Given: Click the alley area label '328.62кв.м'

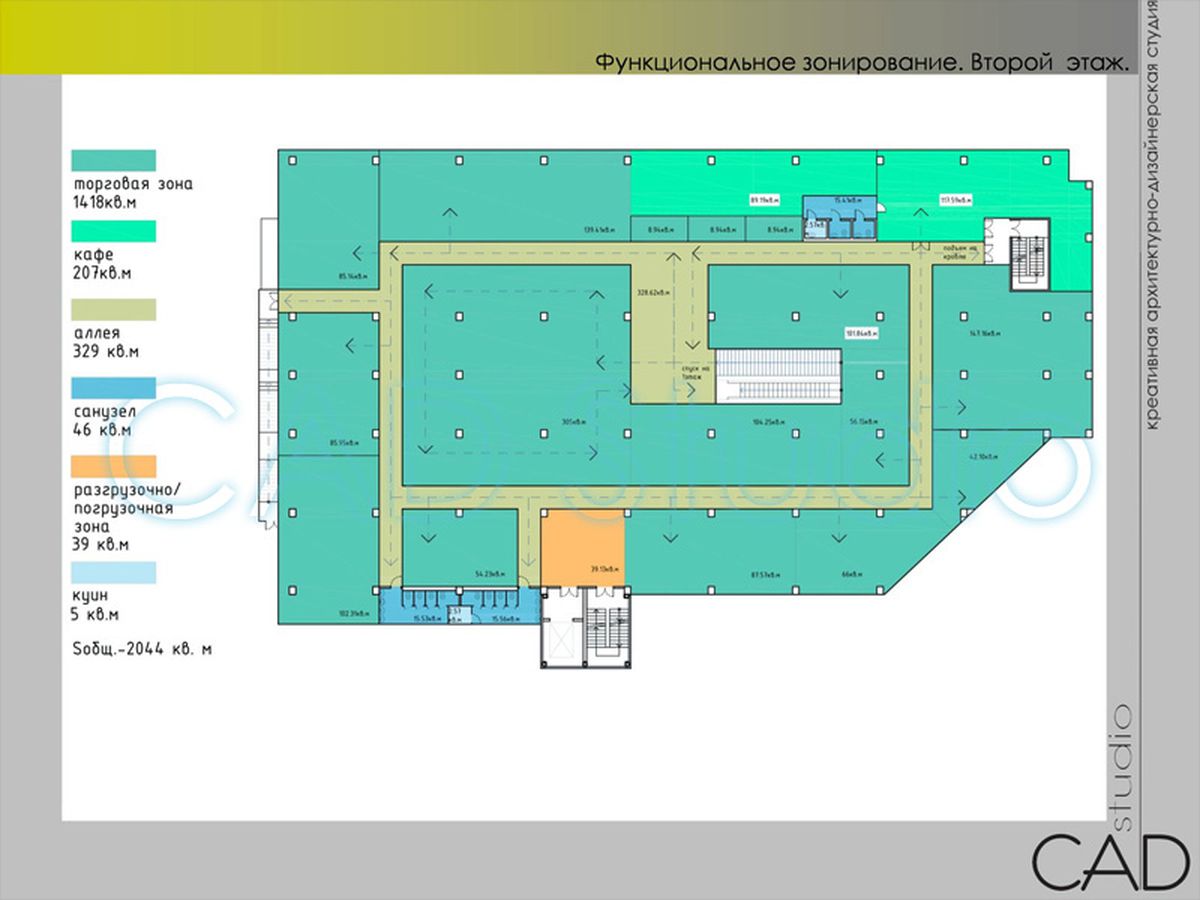Looking at the screenshot, I should point(653,293).
